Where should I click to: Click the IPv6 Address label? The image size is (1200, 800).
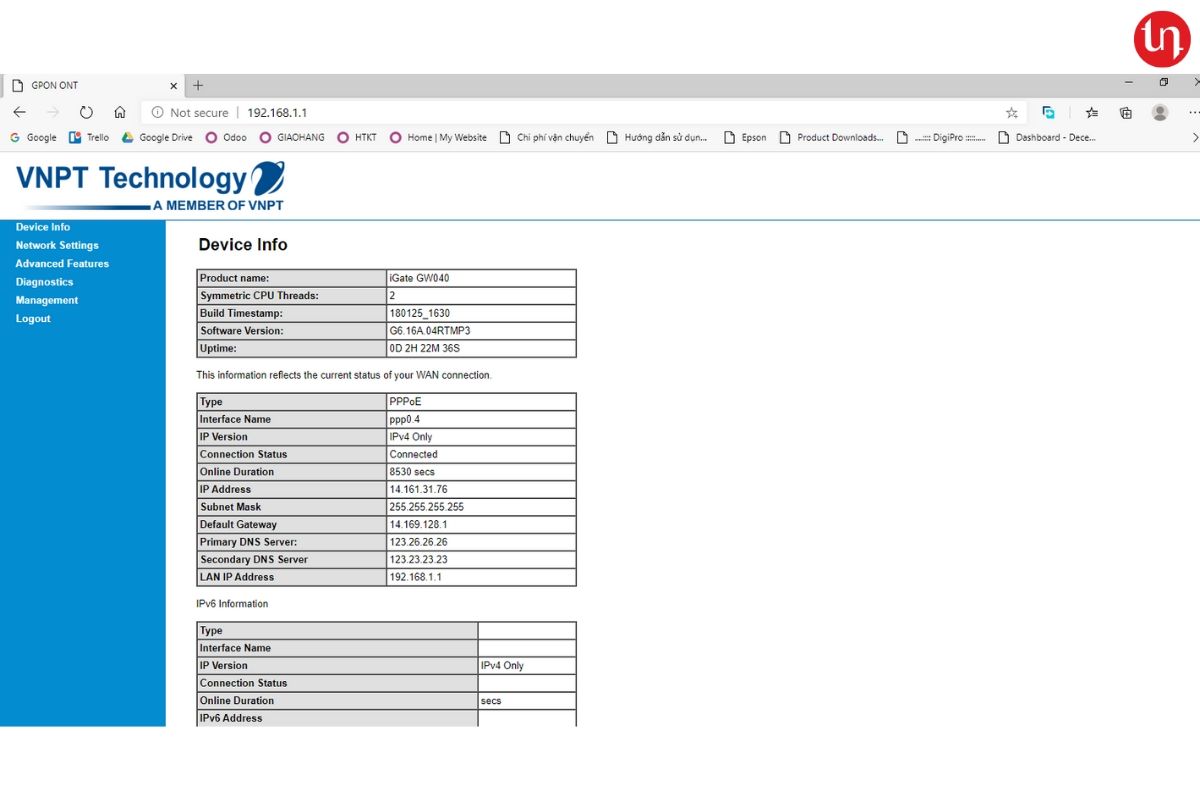(x=231, y=718)
